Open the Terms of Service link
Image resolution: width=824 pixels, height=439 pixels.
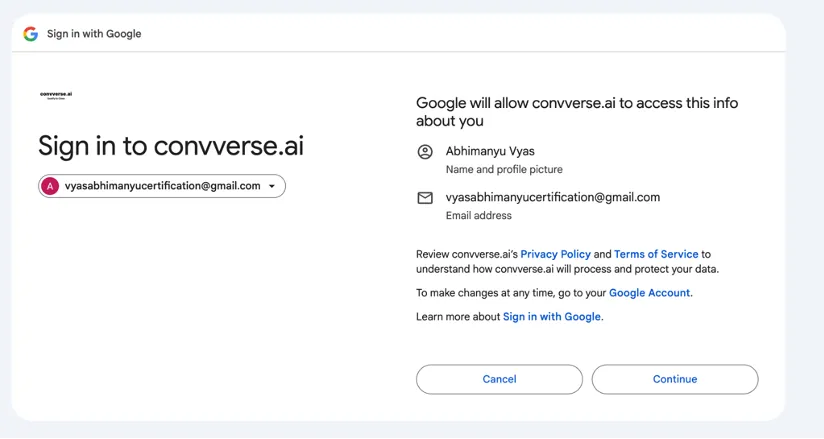point(656,254)
